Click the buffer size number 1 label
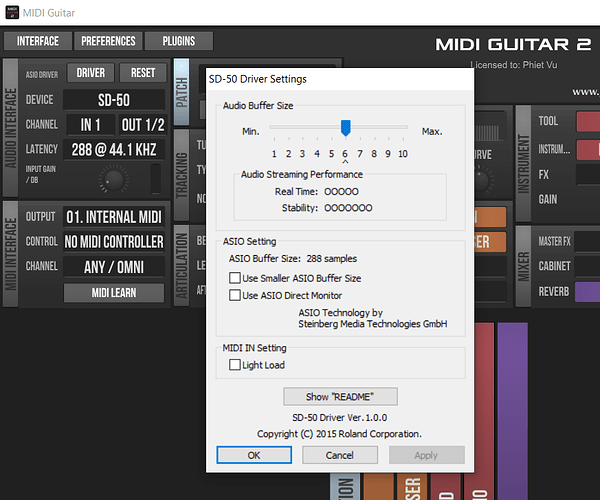 pos(274,154)
